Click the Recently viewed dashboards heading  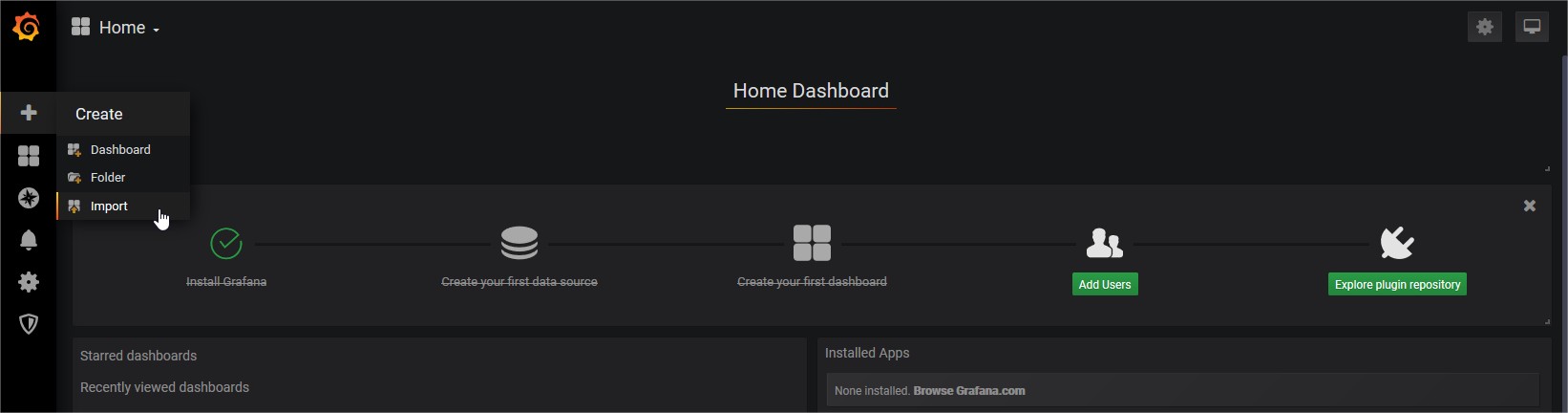click(x=164, y=387)
